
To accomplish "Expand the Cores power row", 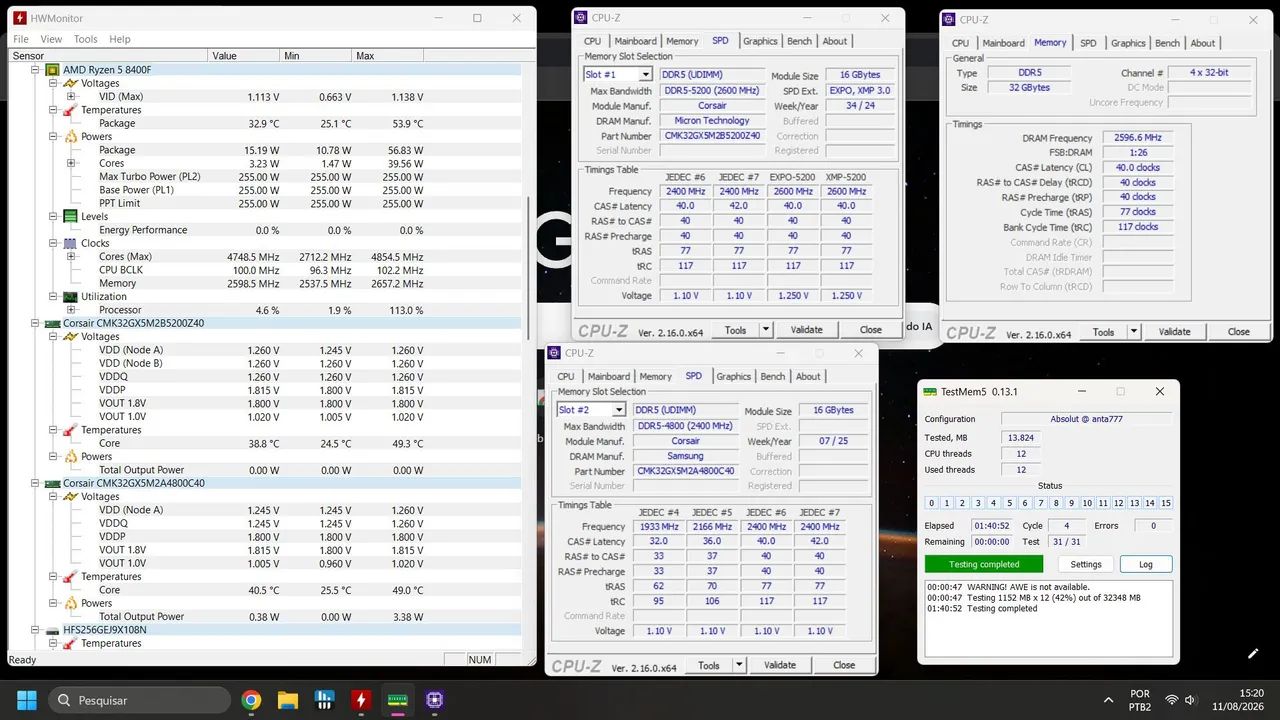I will pyautogui.click(x=71, y=163).
